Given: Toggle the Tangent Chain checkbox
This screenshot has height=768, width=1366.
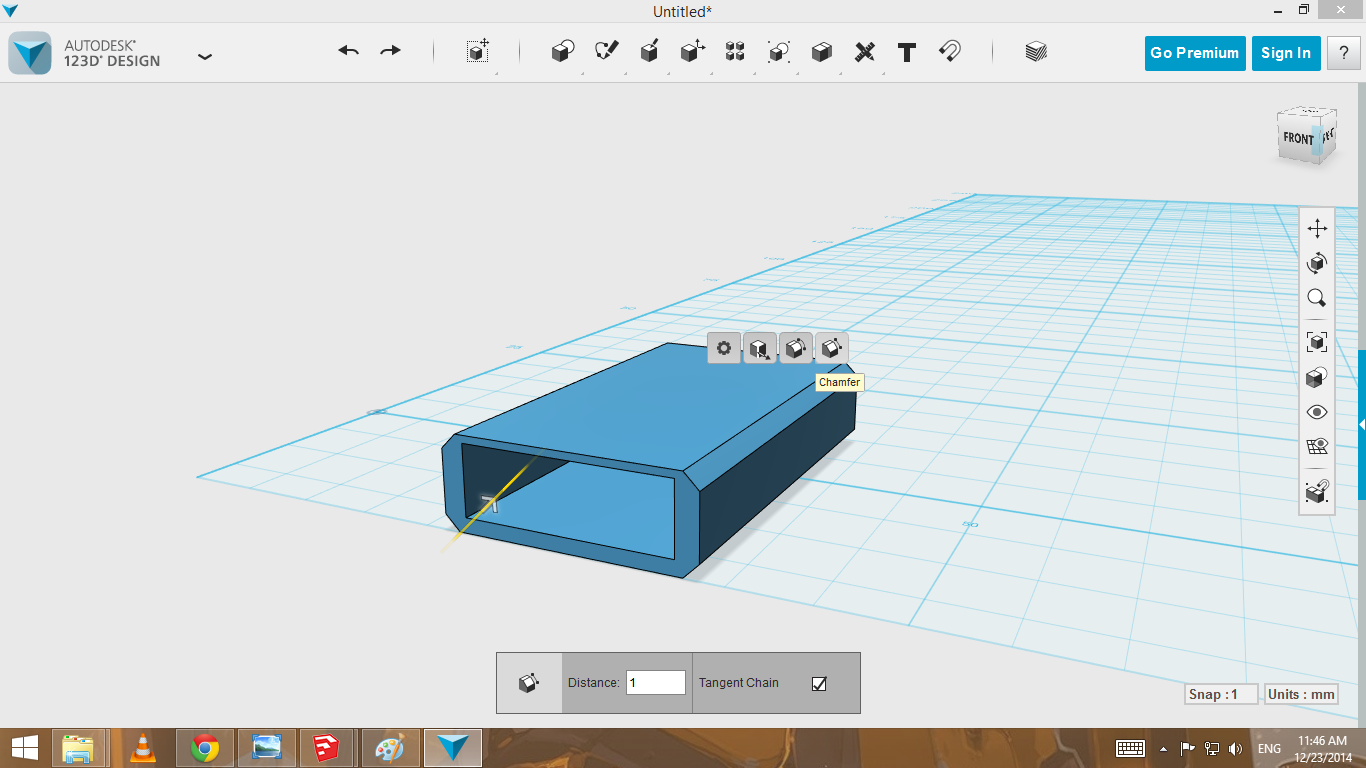Looking at the screenshot, I should point(819,684).
